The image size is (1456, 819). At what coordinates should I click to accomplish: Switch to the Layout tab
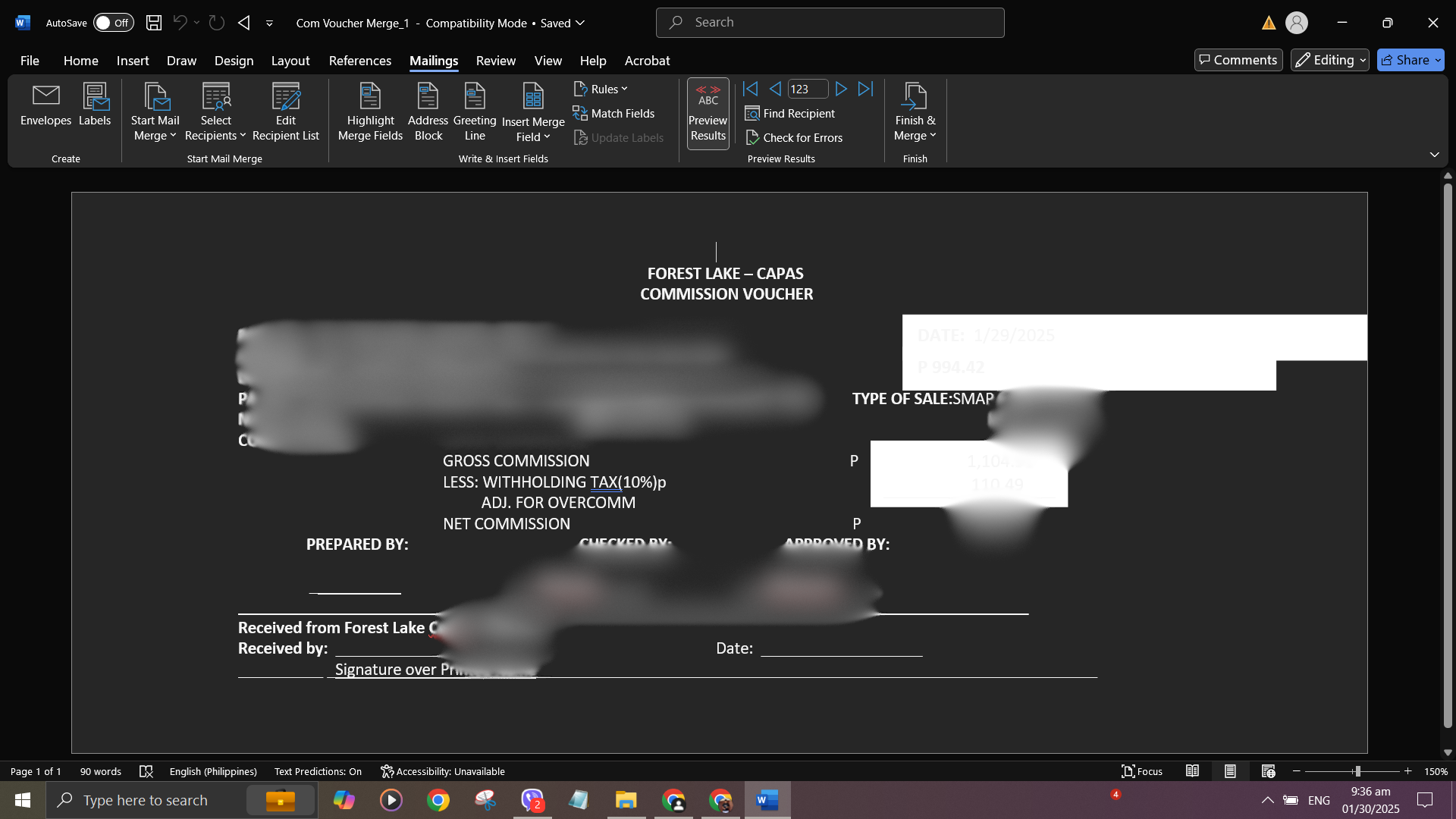coord(290,61)
